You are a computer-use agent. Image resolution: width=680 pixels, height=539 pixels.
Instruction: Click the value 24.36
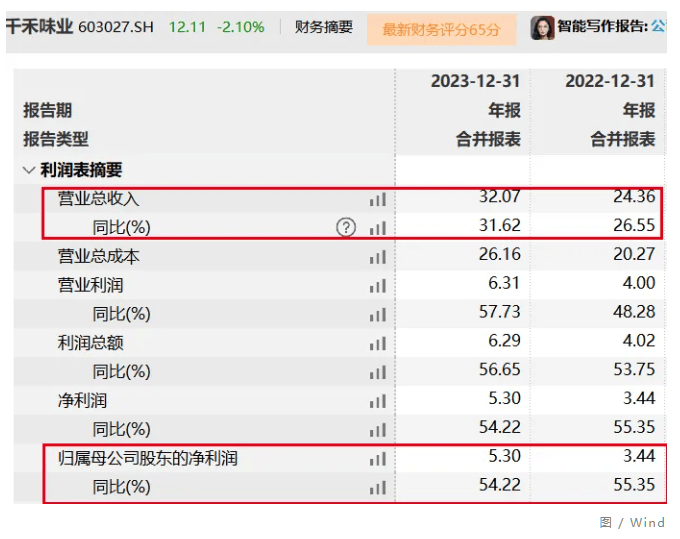tap(634, 197)
